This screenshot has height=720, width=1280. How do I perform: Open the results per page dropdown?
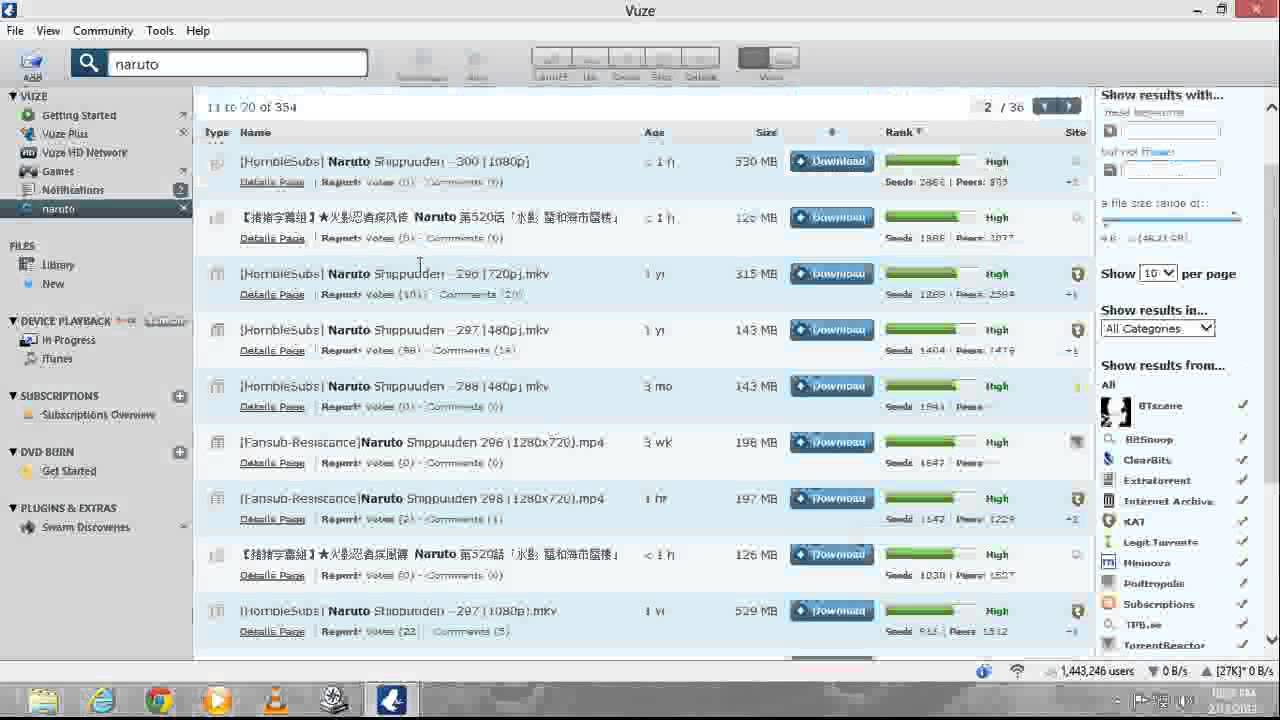click(1158, 273)
